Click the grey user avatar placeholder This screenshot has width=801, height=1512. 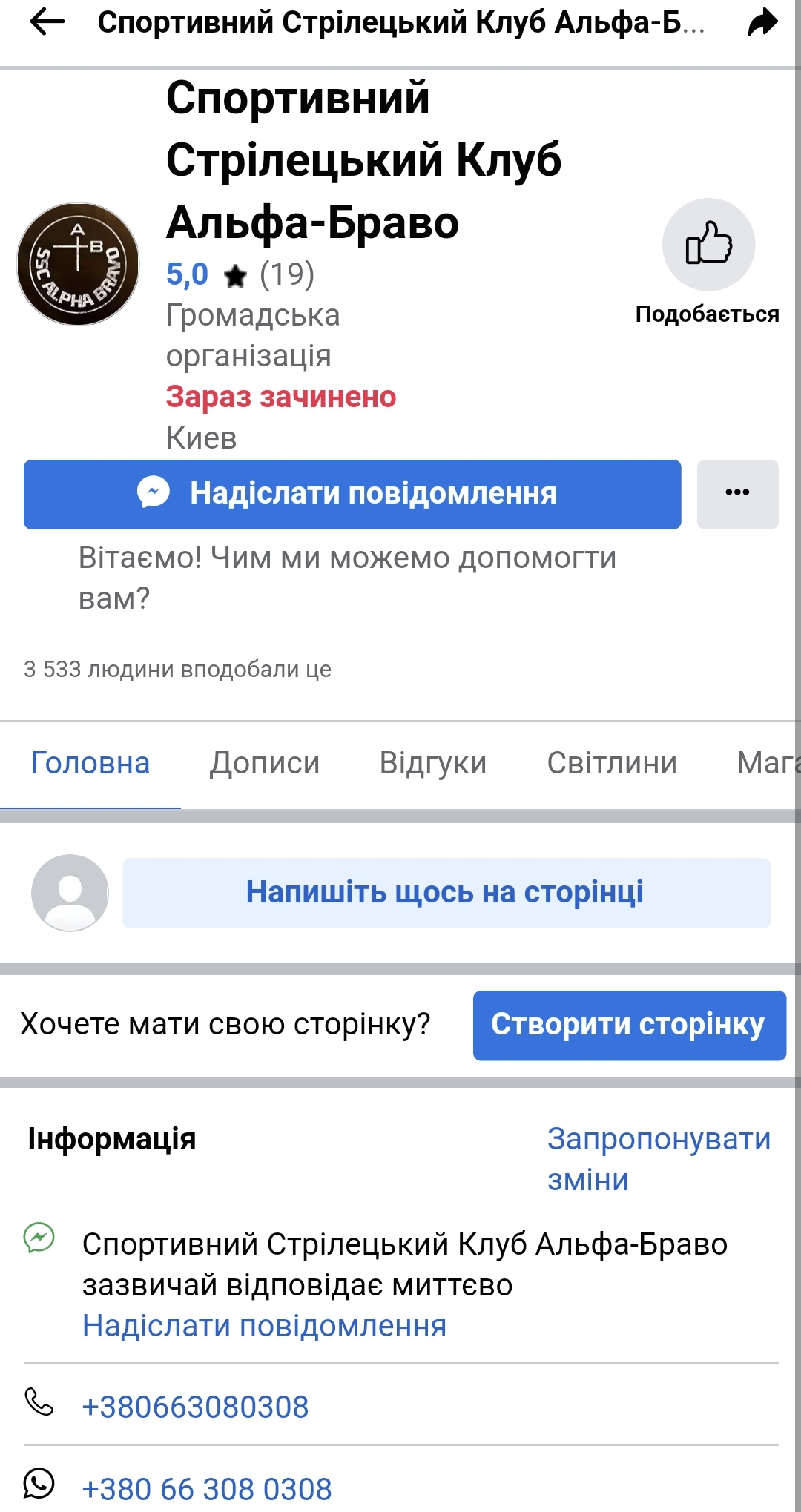click(x=70, y=893)
